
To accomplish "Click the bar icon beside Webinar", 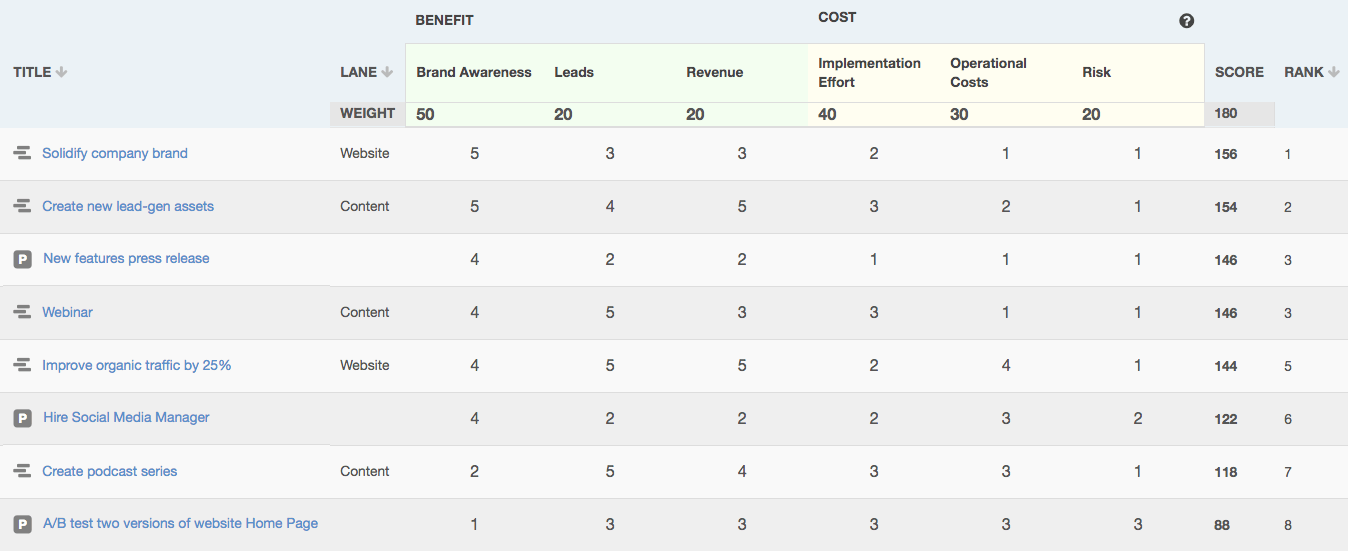I will 21,312.
